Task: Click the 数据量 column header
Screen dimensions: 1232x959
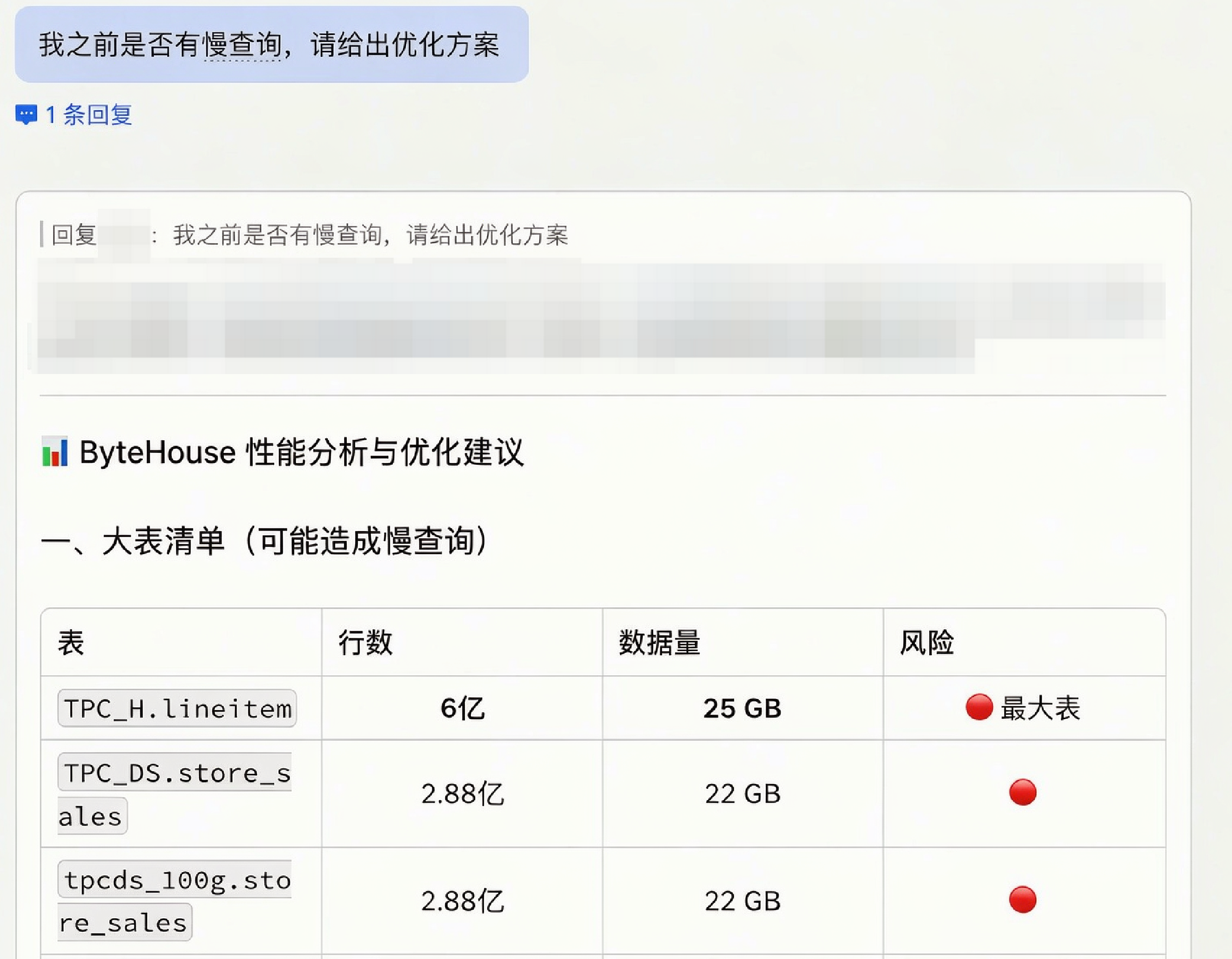Action: coord(659,643)
